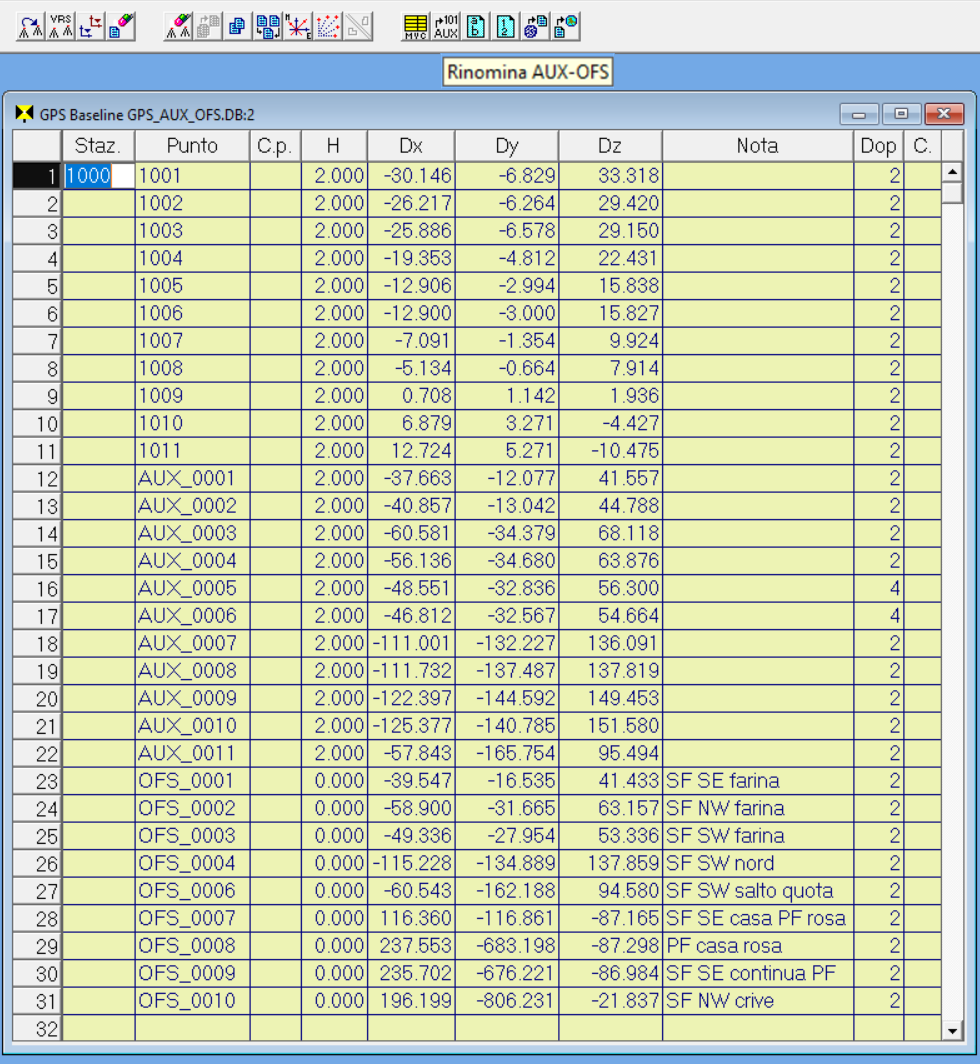Click the GPS Baseline window title icon
Image resolution: width=980 pixels, height=1064 pixels.
(x=24, y=113)
